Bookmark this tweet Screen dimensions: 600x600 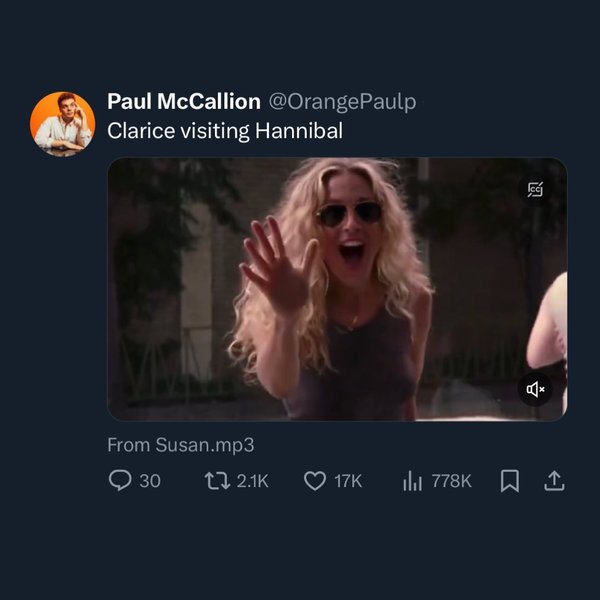(x=509, y=481)
